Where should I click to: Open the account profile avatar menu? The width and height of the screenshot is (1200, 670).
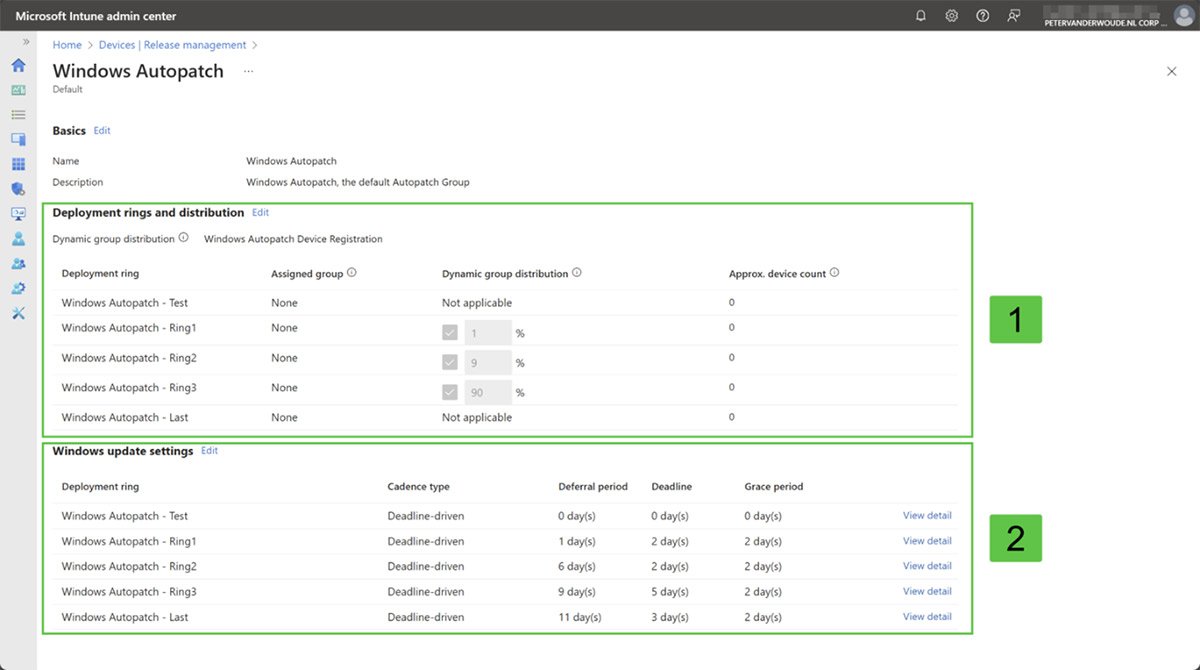(x=1184, y=16)
